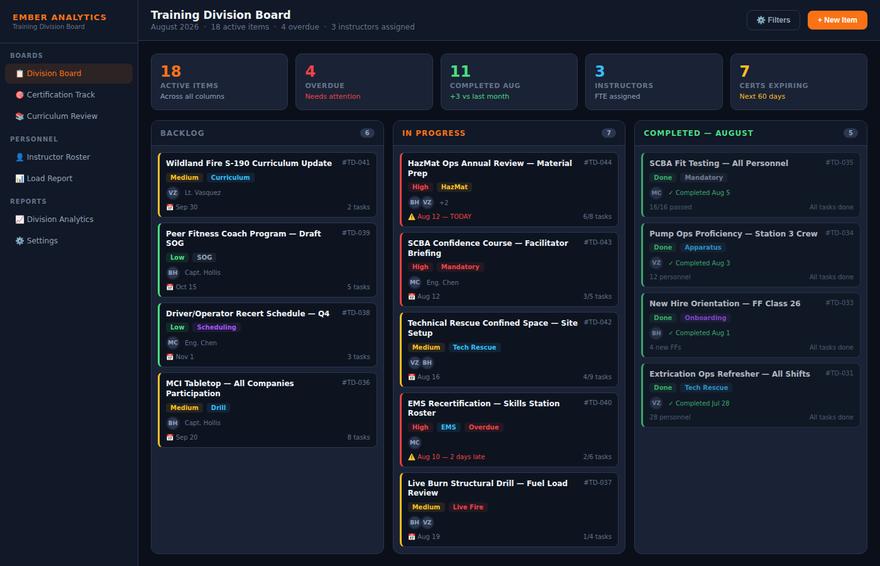Click the Curriculum tag on Wildland Fire card
This screenshot has height=566, width=880.
(x=230, y=177)
